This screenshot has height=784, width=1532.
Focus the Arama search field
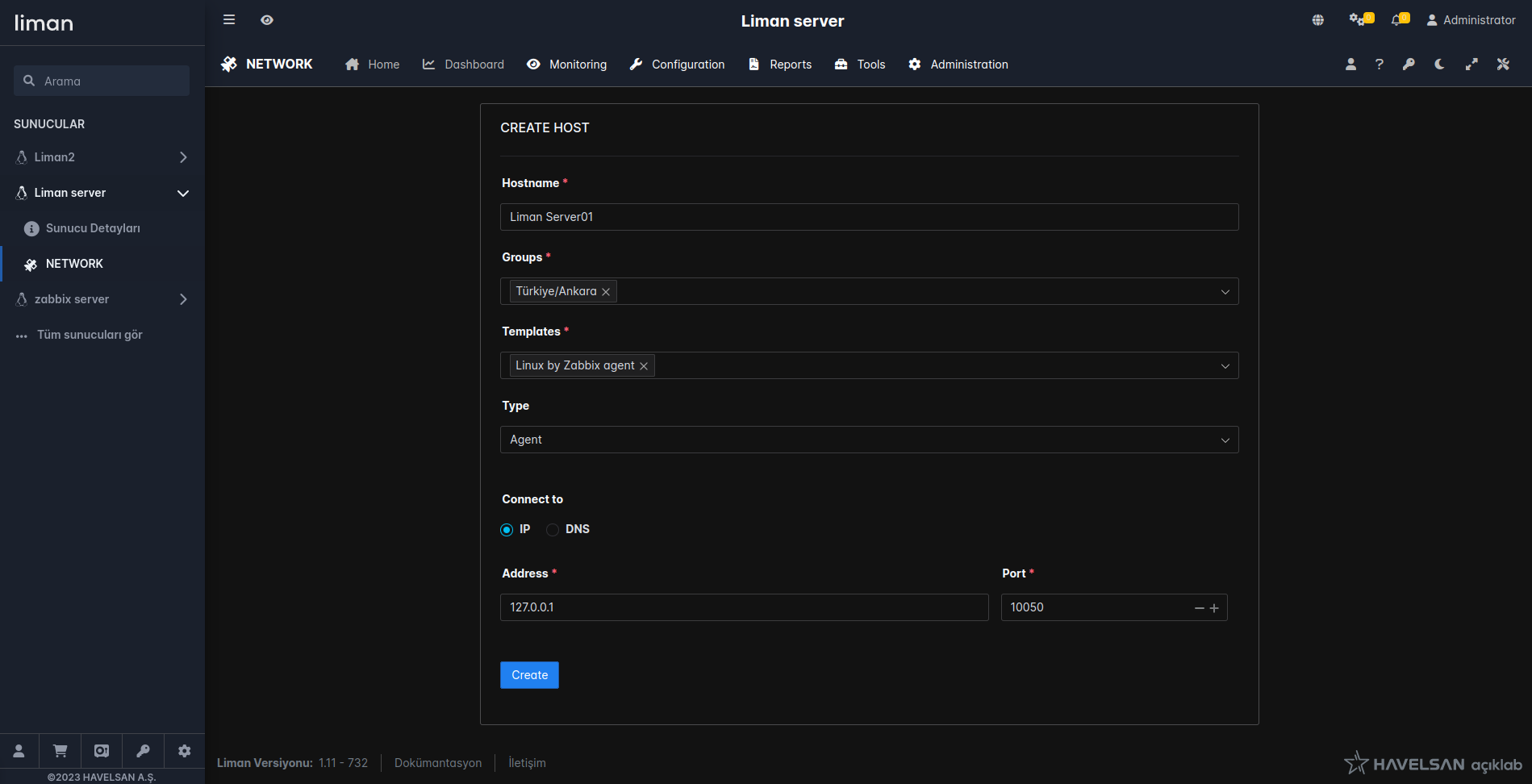click(x=102, y=81)
